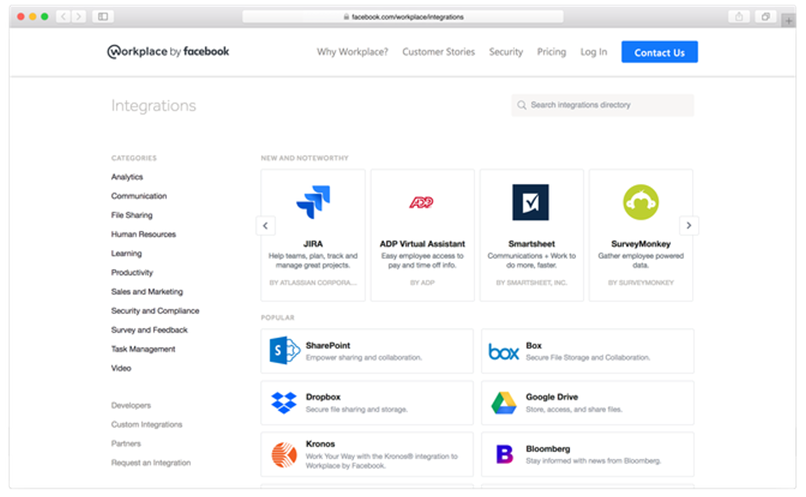This screenshot has height=497, width=806.
Task: Select the Sales and Marketing category
Action: (x=147, y=291)
